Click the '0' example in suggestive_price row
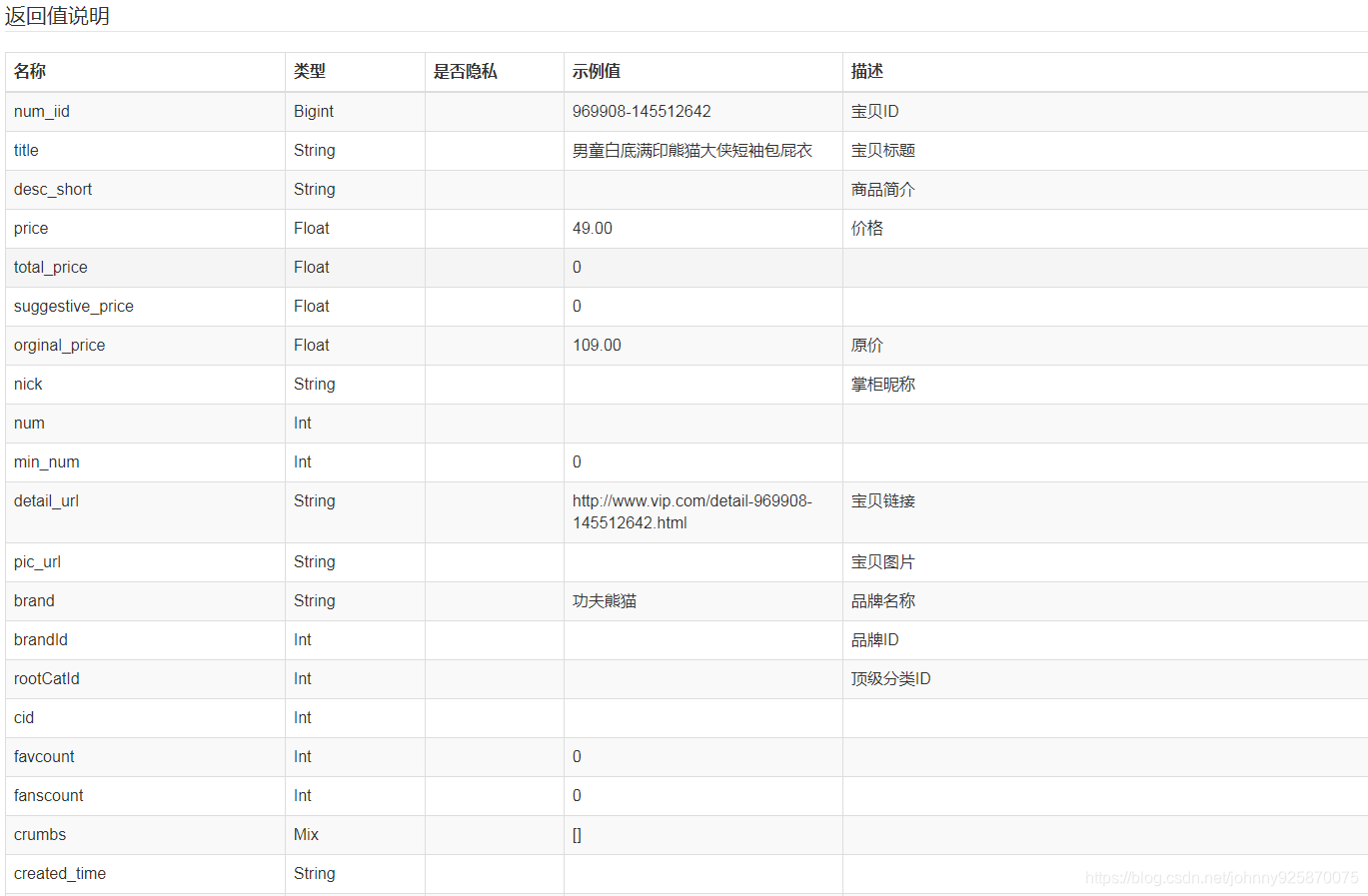The width and height of the screenshot is (1368, 896). (x=577, y=306)
